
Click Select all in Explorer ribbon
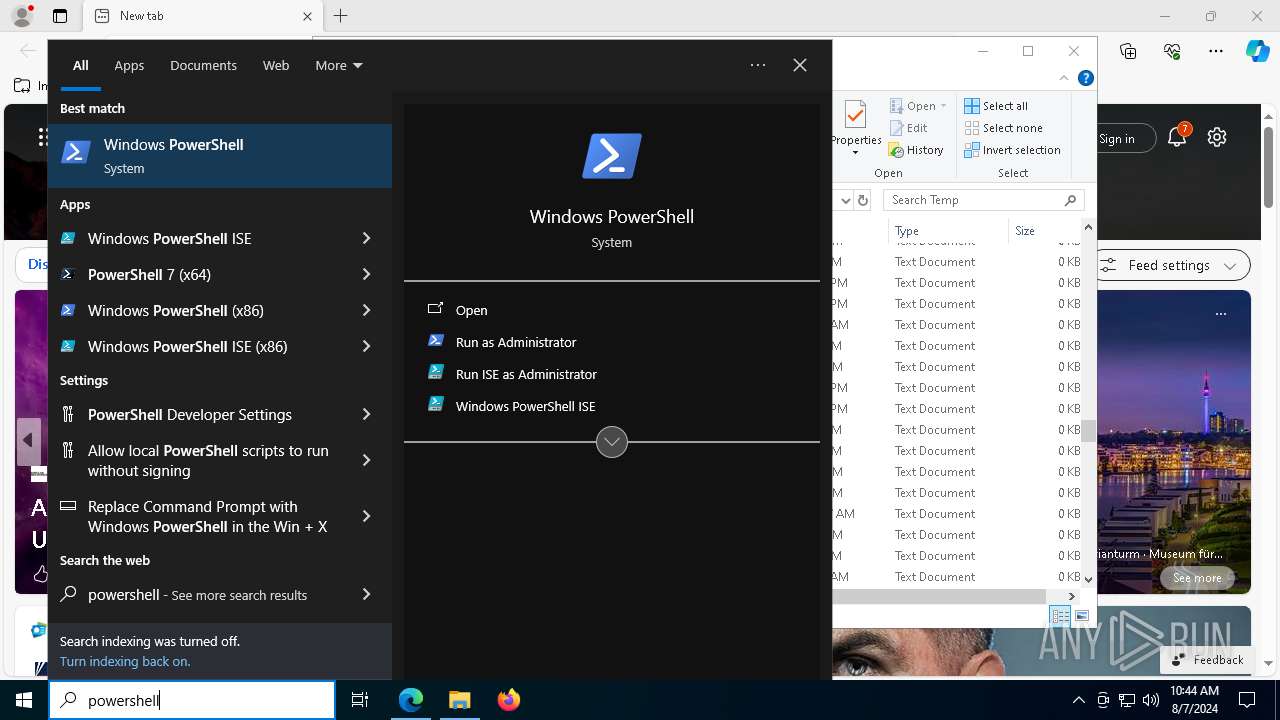(x=996, y=106)
